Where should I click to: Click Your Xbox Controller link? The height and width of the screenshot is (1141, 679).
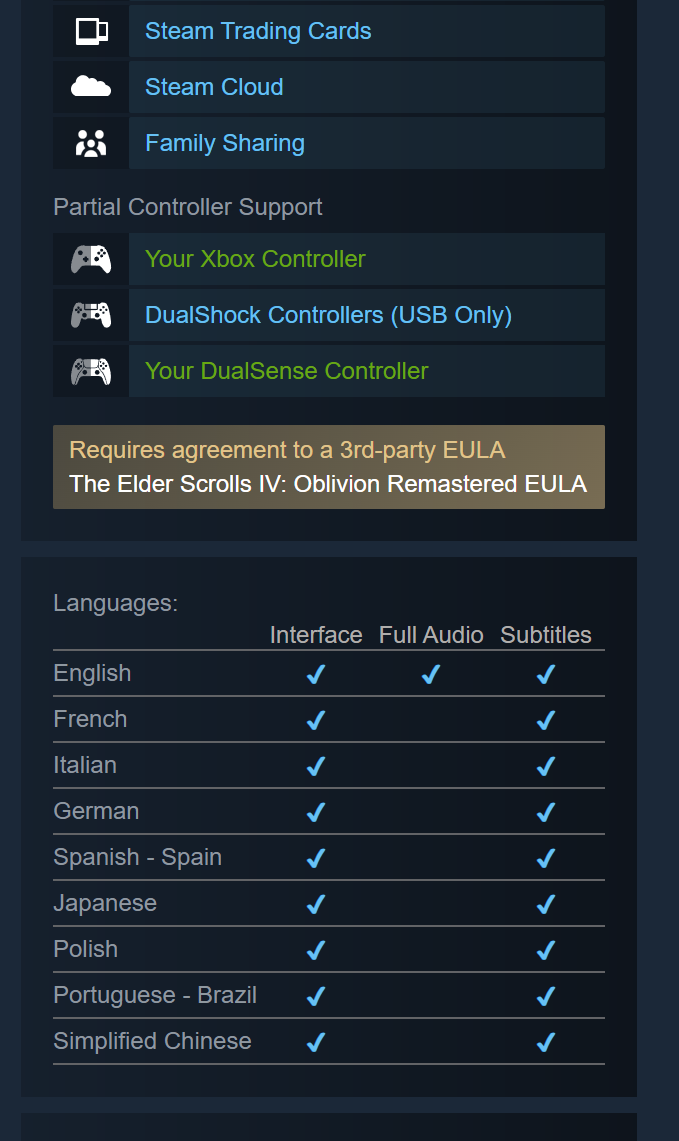(255, 259)
